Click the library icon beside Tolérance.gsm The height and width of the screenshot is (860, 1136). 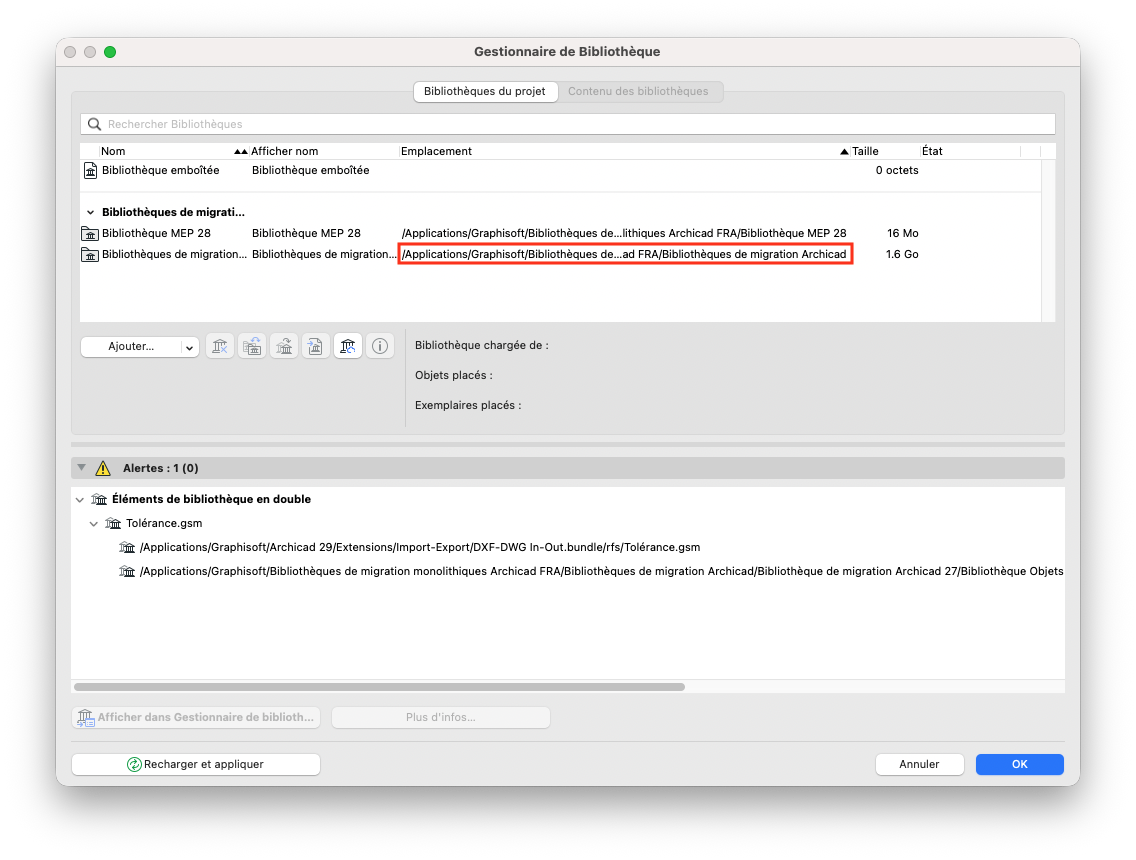tap(113, 523)
